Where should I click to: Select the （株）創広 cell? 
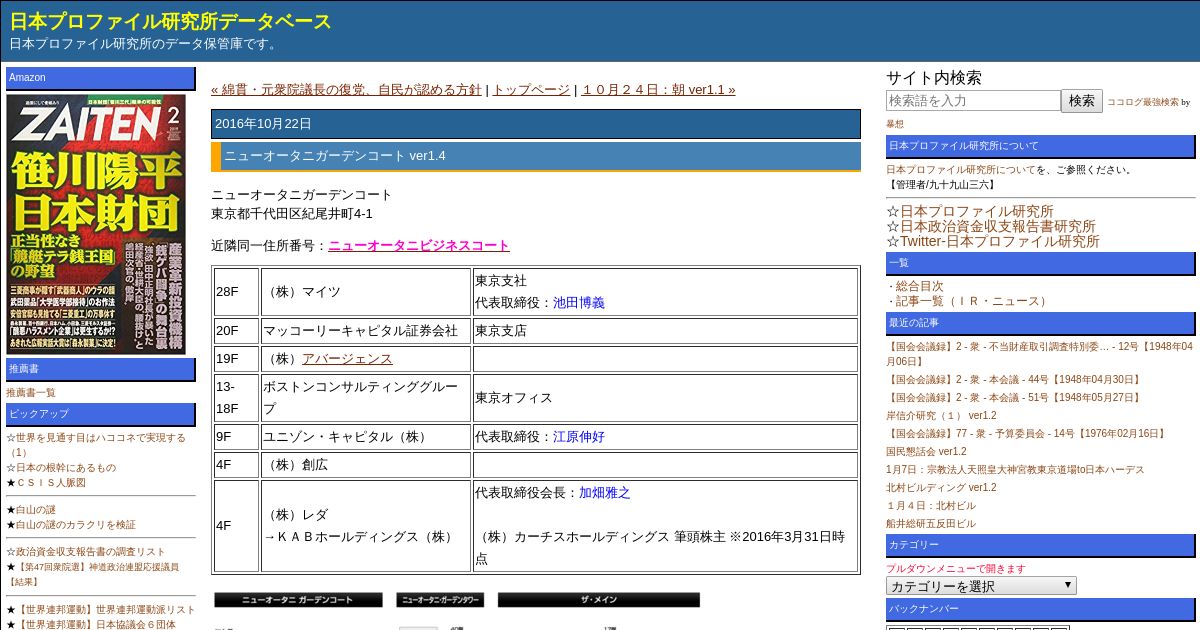click(x=366, y=465)
